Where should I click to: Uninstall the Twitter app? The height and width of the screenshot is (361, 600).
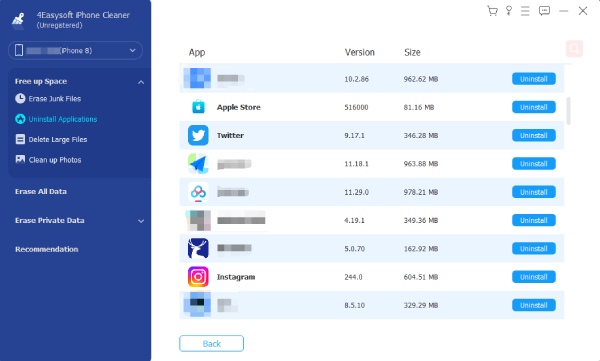(x=534, y=135)
